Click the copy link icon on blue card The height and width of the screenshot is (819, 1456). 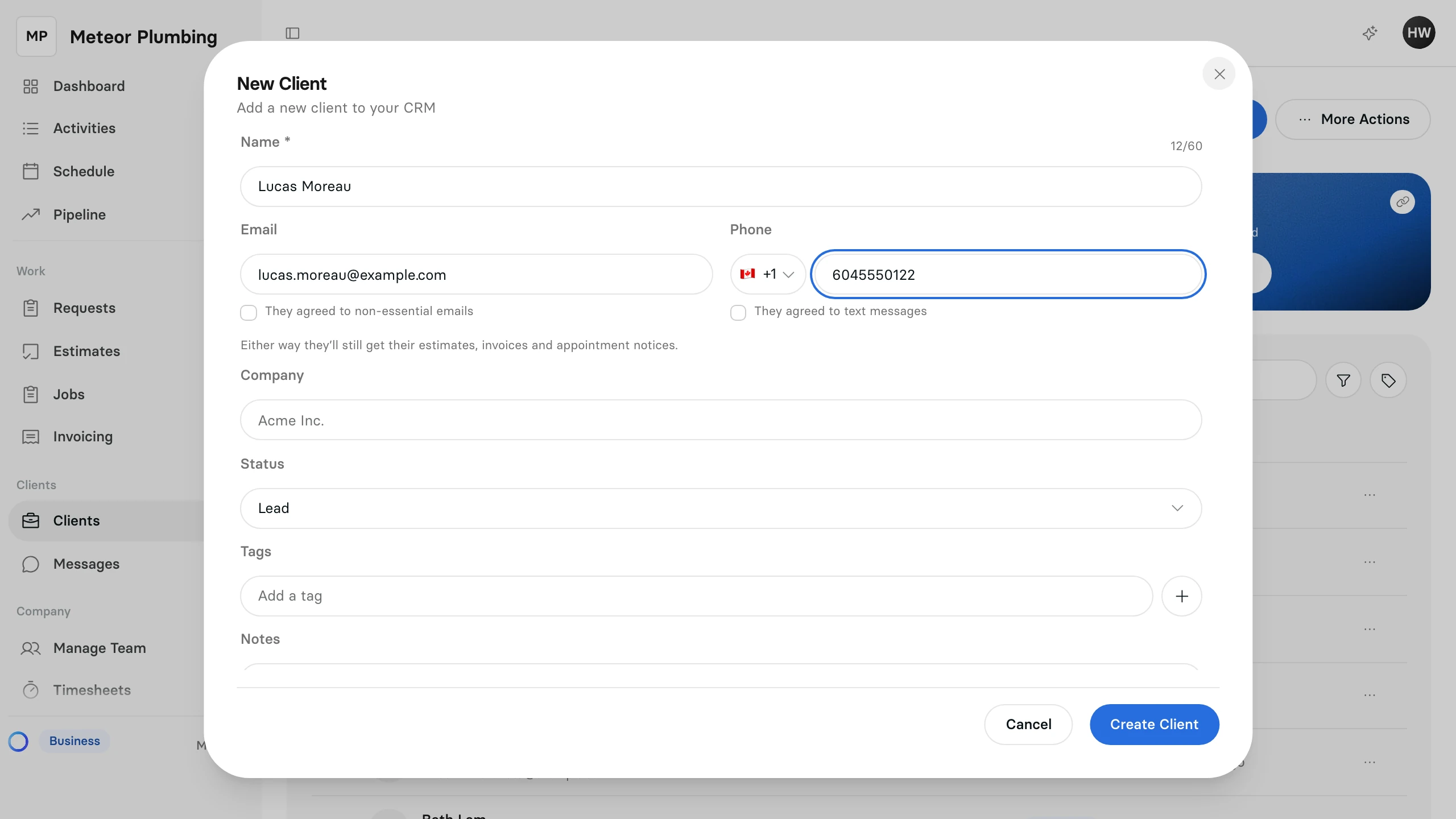click(x=1403, y=202)
